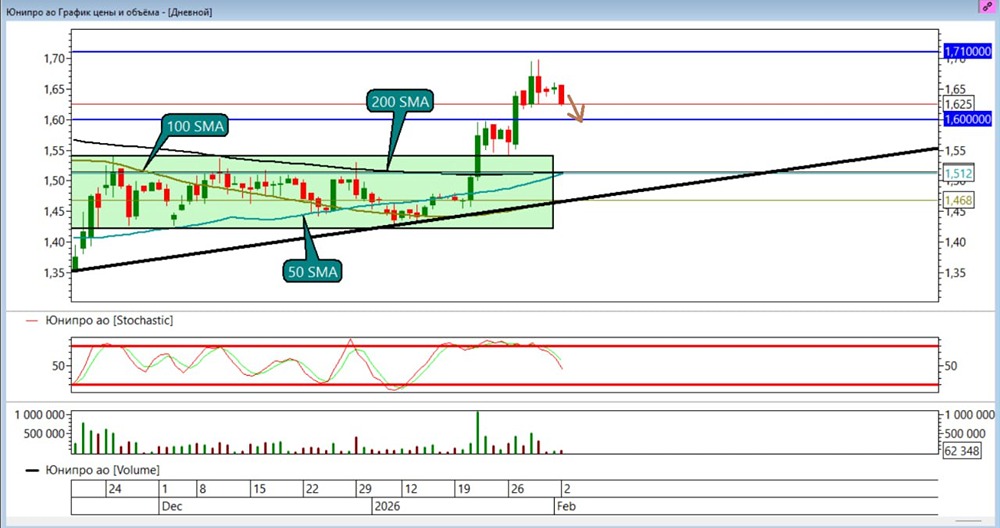Click the '50' label right of Stochastic panel
Viewport: 1000px width, 528px height.
point(951,365)
